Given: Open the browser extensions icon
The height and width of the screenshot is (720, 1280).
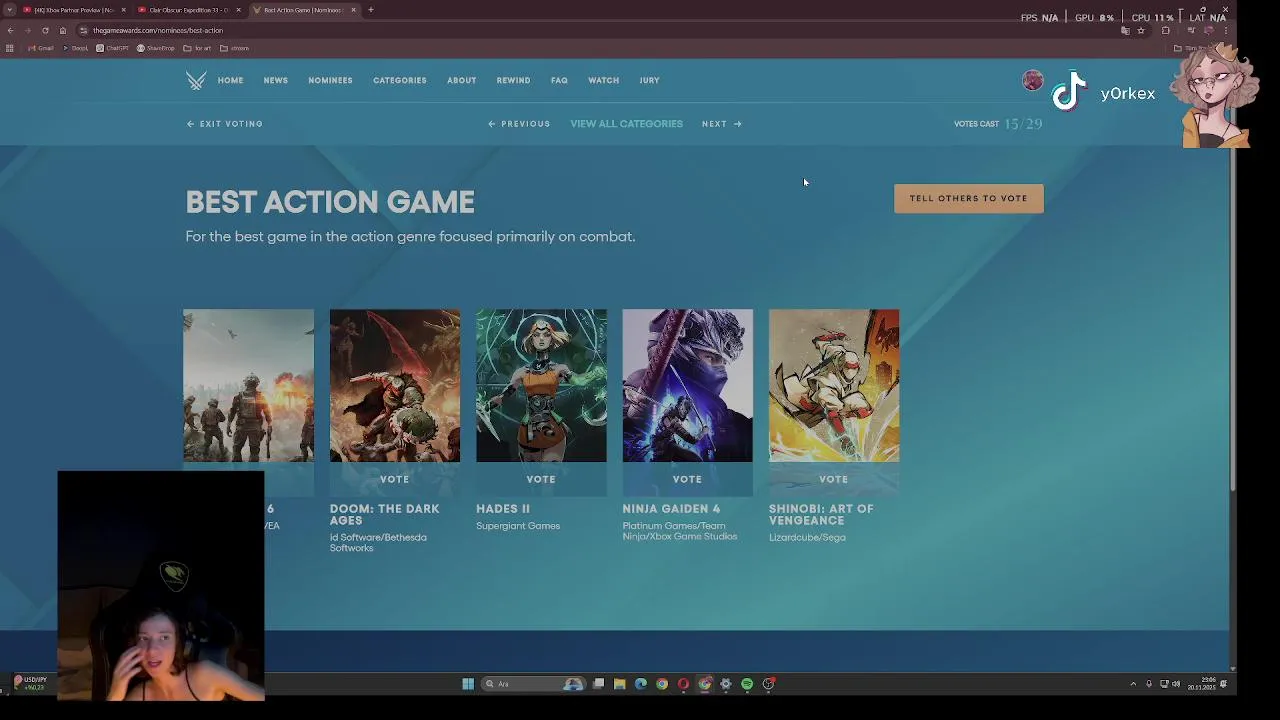Looking at the screenshot, I should pos(1166,30).
